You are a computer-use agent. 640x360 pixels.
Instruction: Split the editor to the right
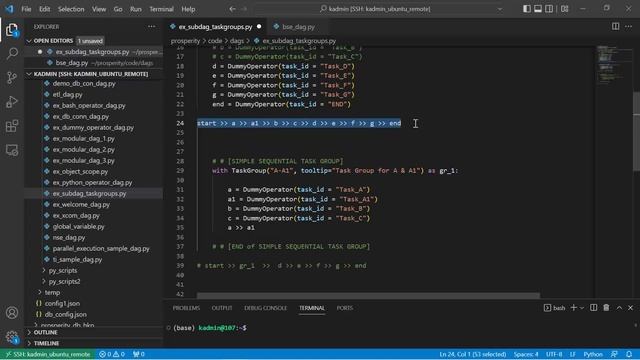pyautogui.click(x=615, y=27)
